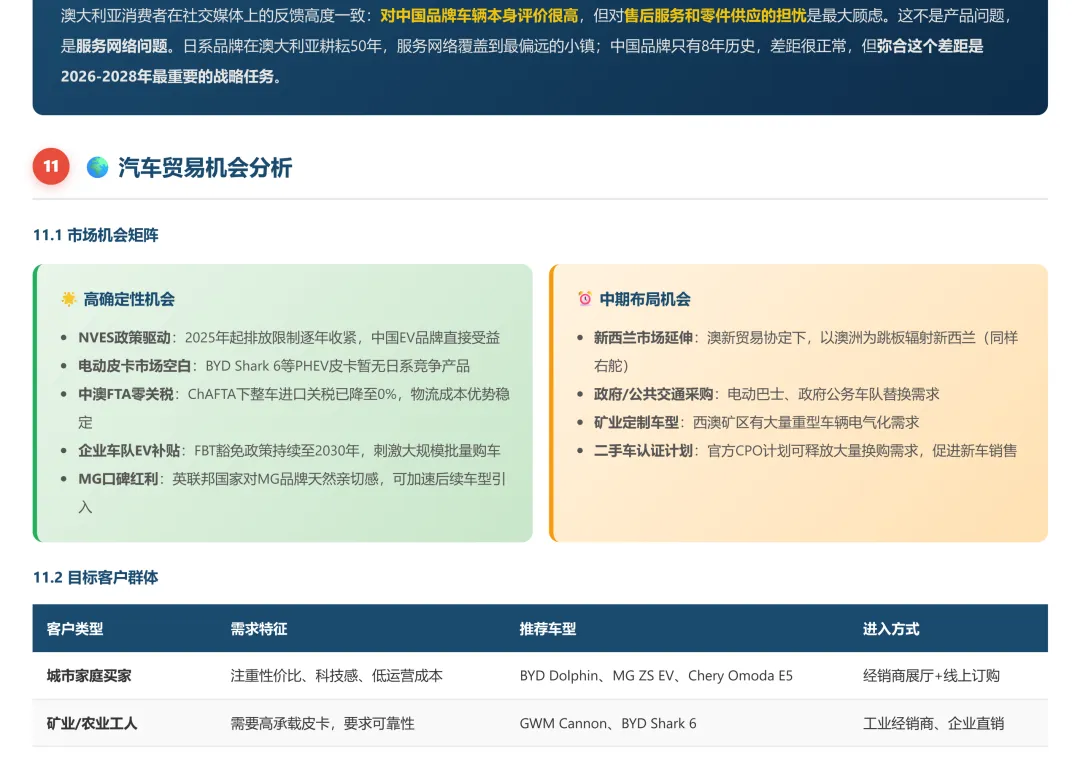Select the BYD Dolphin recommendation text
The width and height of the screenshot is (1080, 763).
tap(560, 675)
